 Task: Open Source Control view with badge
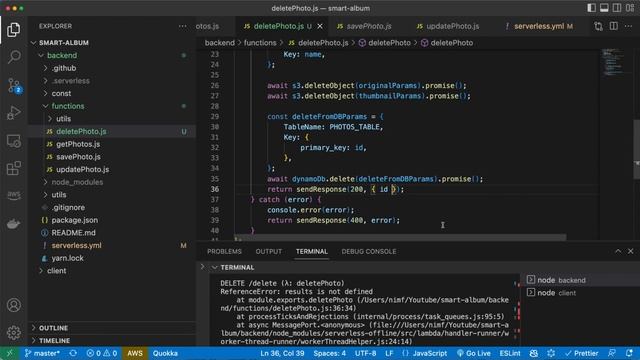coord(13,85)
